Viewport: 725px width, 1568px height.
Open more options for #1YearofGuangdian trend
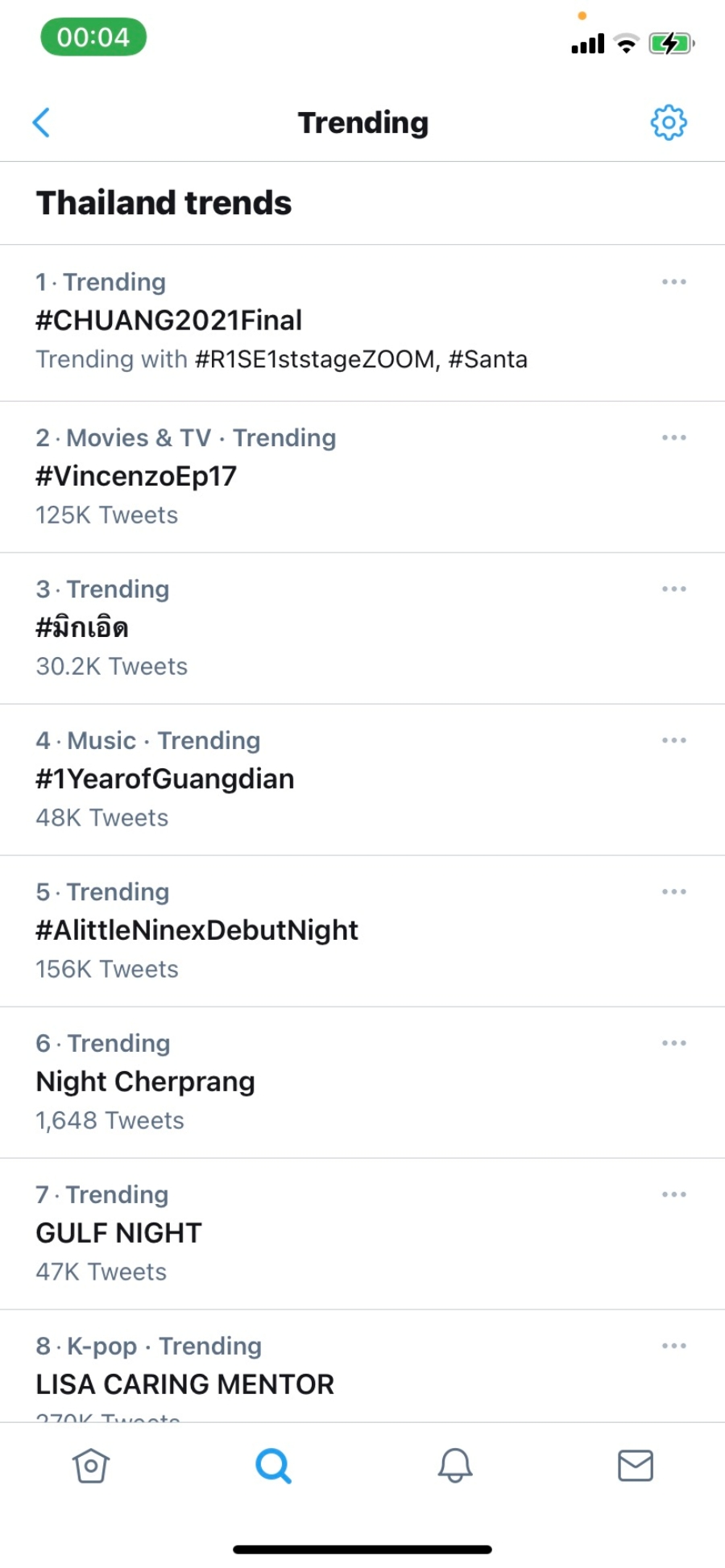[x=673, y=740]
